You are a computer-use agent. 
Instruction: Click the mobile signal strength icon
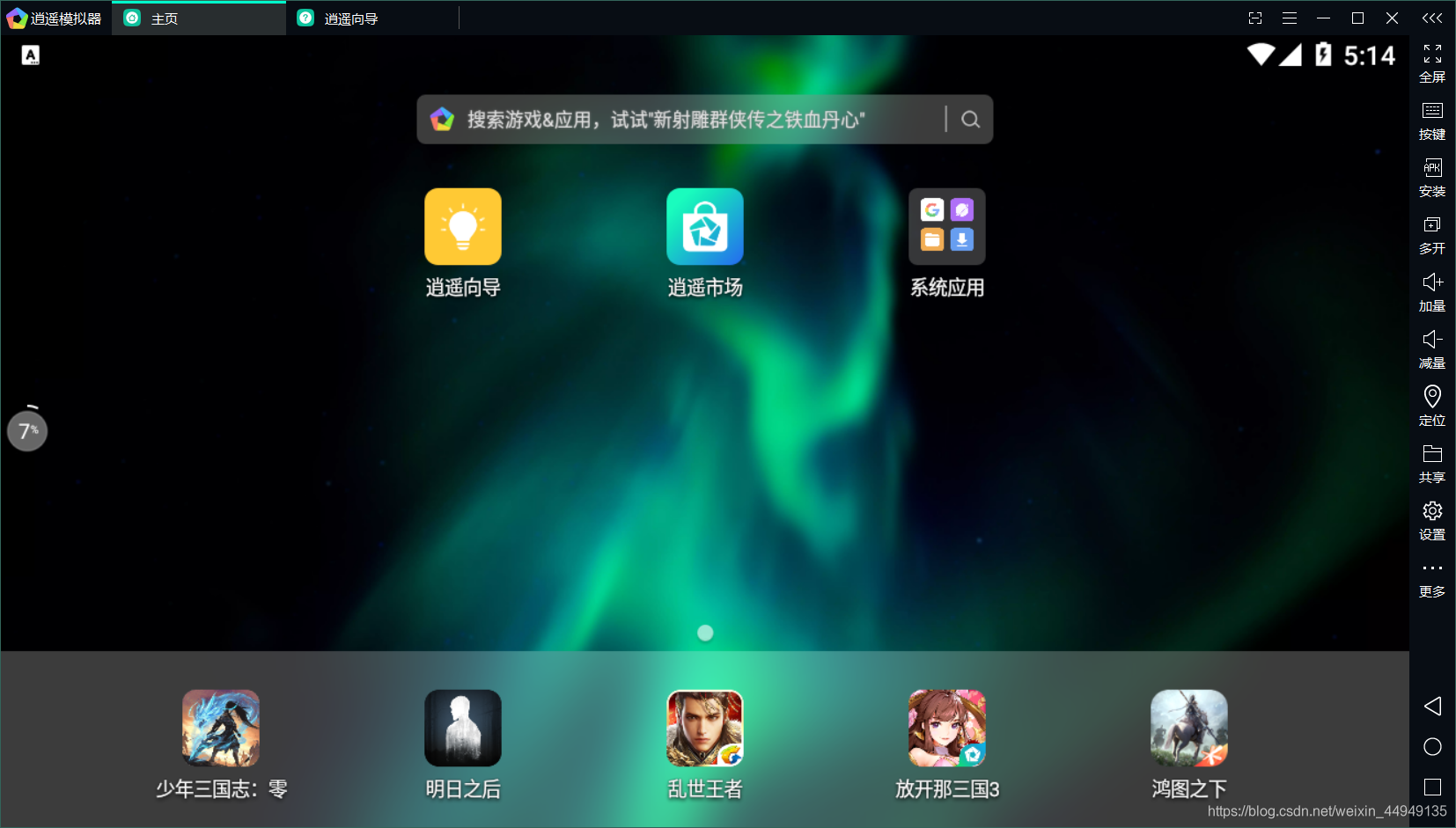click(x=1291, y=55)
